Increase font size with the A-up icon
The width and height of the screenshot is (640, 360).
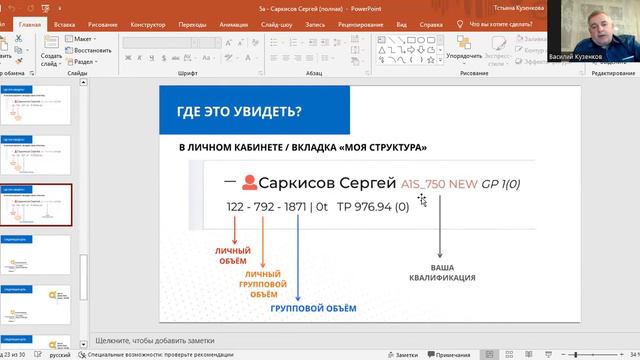coord(229,42)
